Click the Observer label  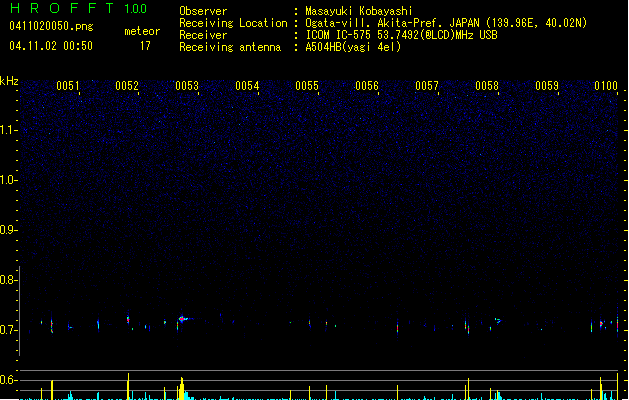pyautogui.click(x=203, y=11)
